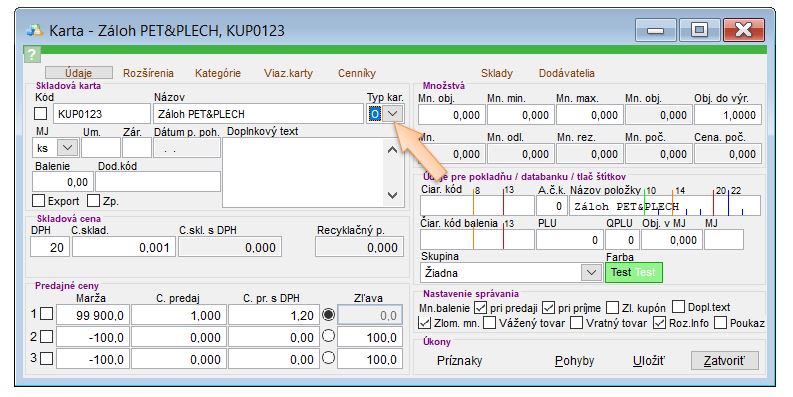Open the MJ unit dropdown showing ks

coord(67,148)
